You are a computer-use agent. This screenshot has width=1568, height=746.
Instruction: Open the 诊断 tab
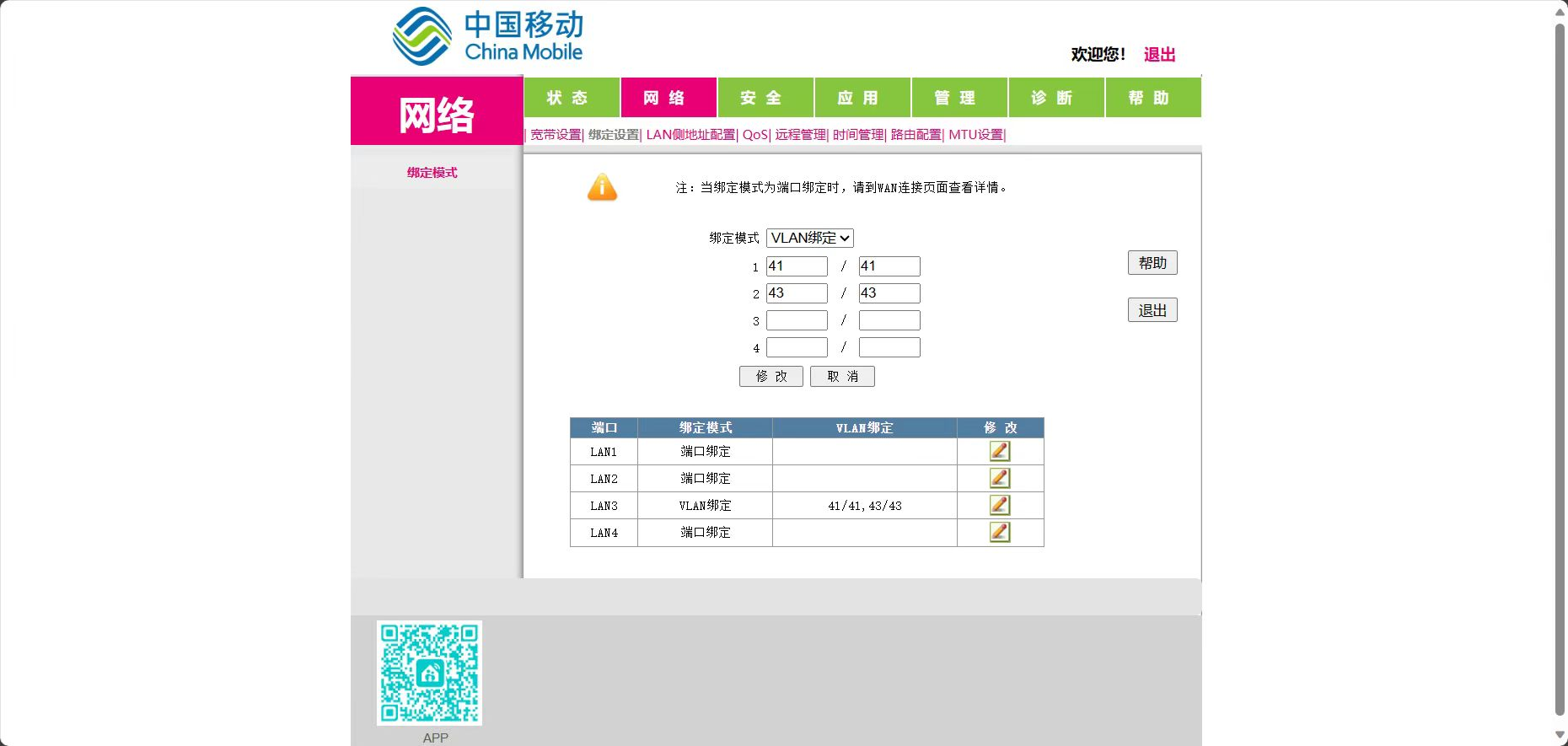point(1056,98)
